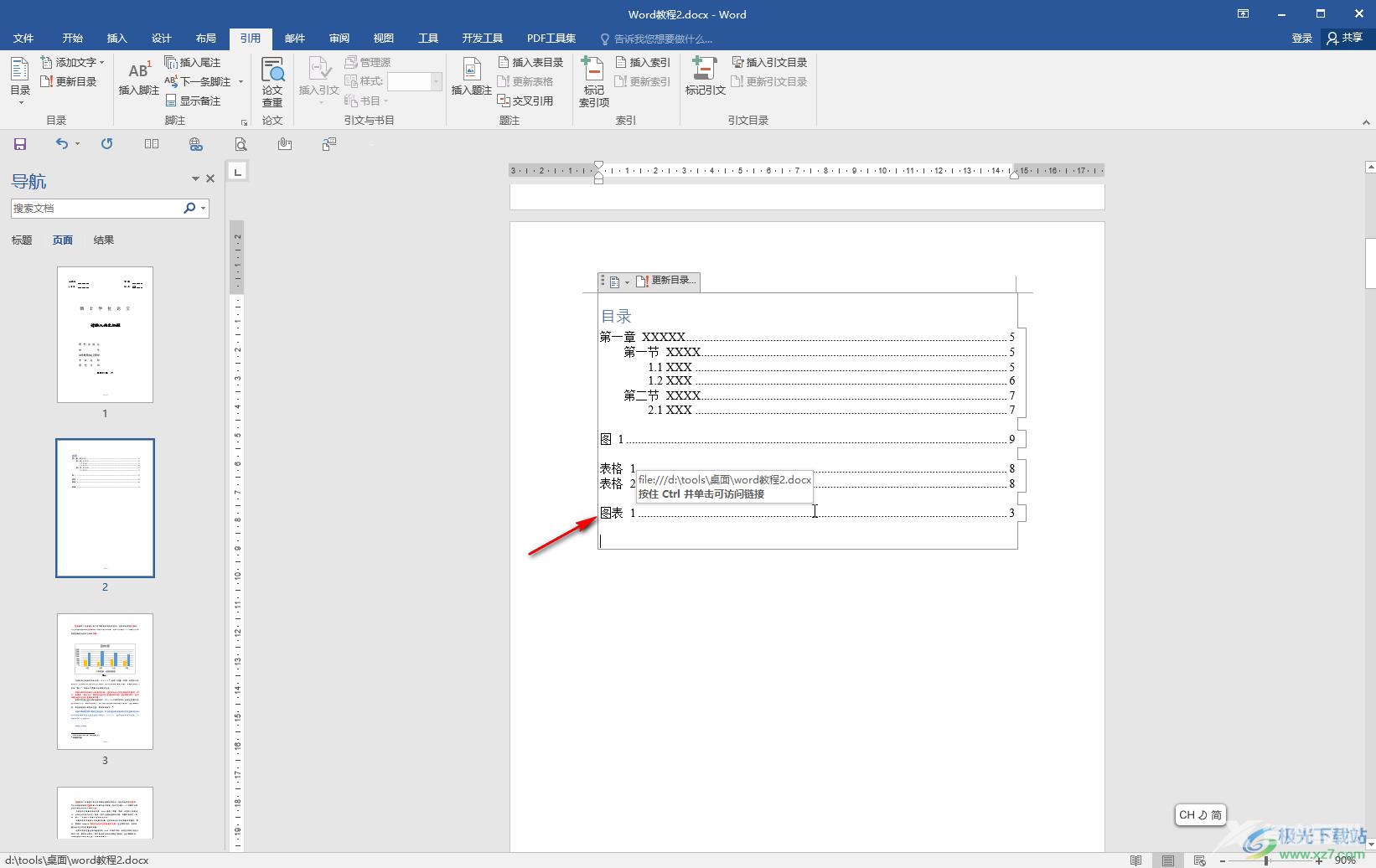Screen dimensions: 1376x868
Task: Click 下一条脚注 button
Action: click(x=198, y=81)
